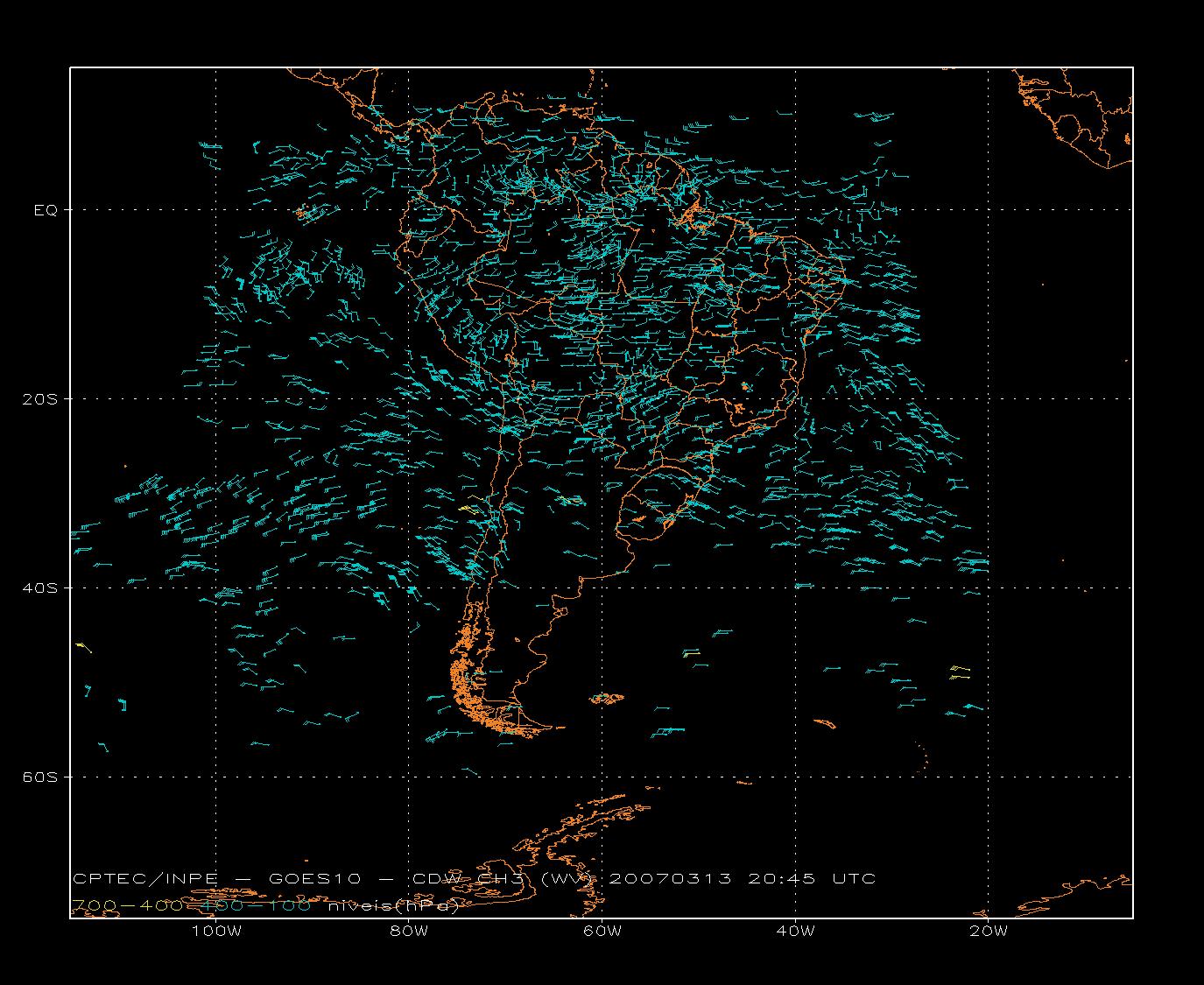
Task: Click the 60S latitude label
Action: tap(39, 777)
